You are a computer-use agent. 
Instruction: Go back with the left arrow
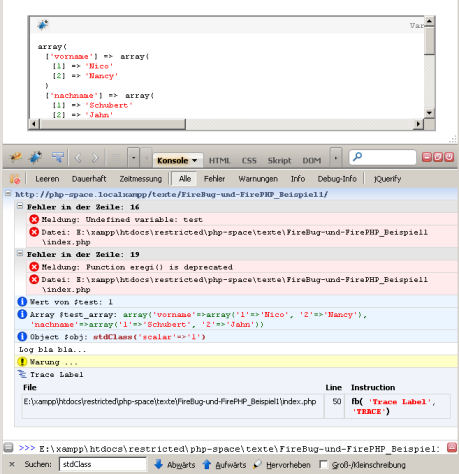coord(78,158)
